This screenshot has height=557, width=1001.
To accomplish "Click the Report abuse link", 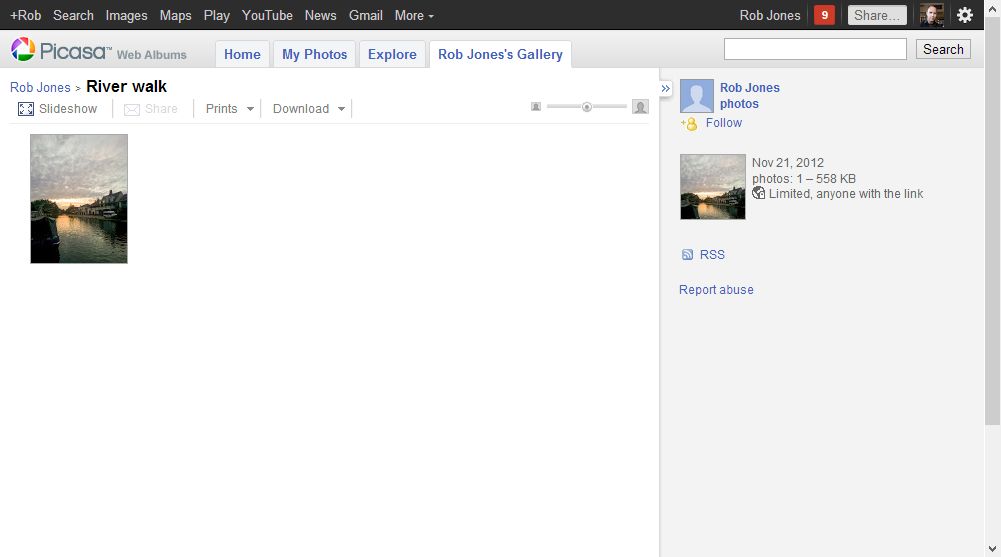I will coord(716,290).
